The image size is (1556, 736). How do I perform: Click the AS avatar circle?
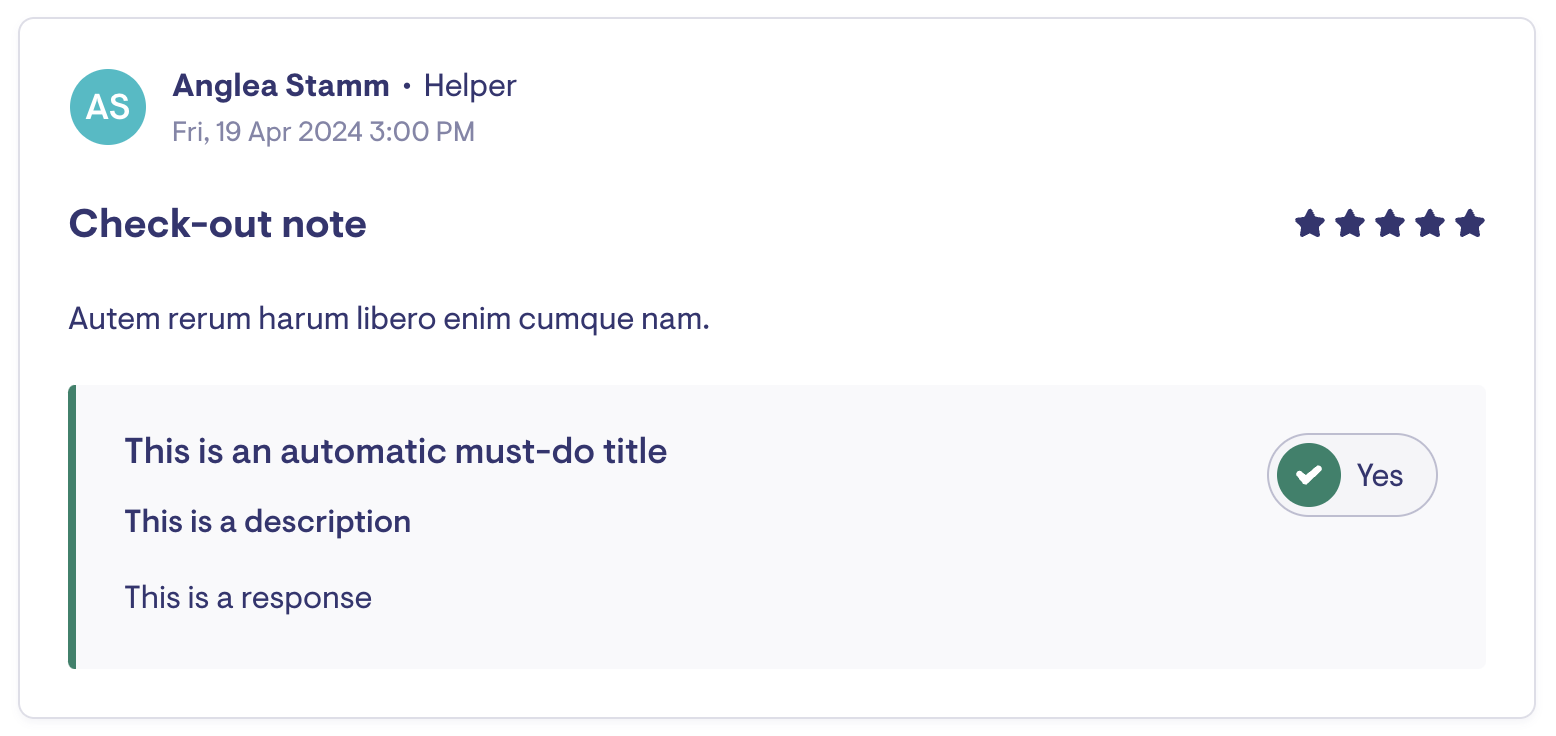tap(108, 107)
